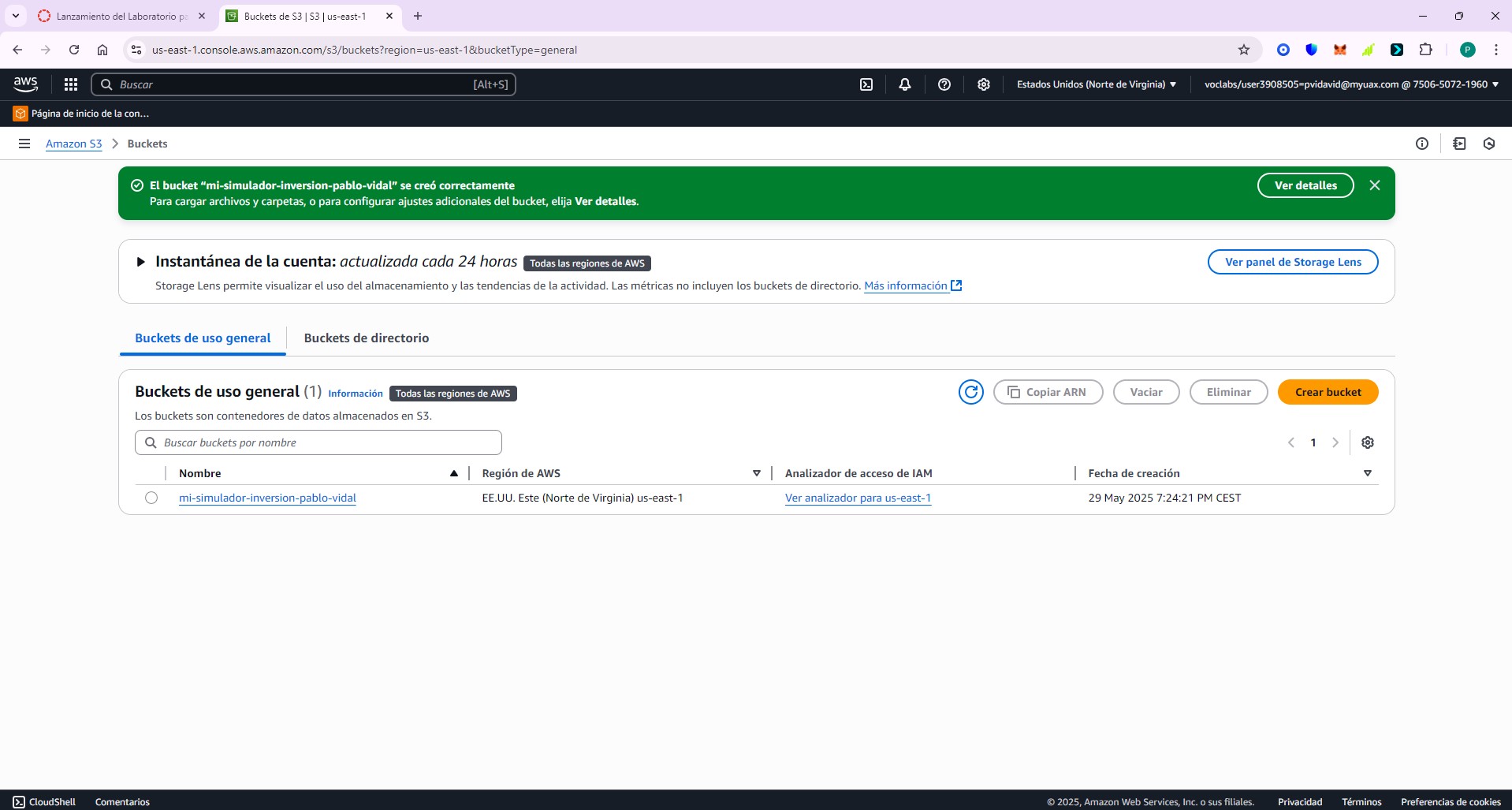1512x810 pixels.
Task: Open the info panel icon near breadcrumbs
Action: click(1422, 144)
